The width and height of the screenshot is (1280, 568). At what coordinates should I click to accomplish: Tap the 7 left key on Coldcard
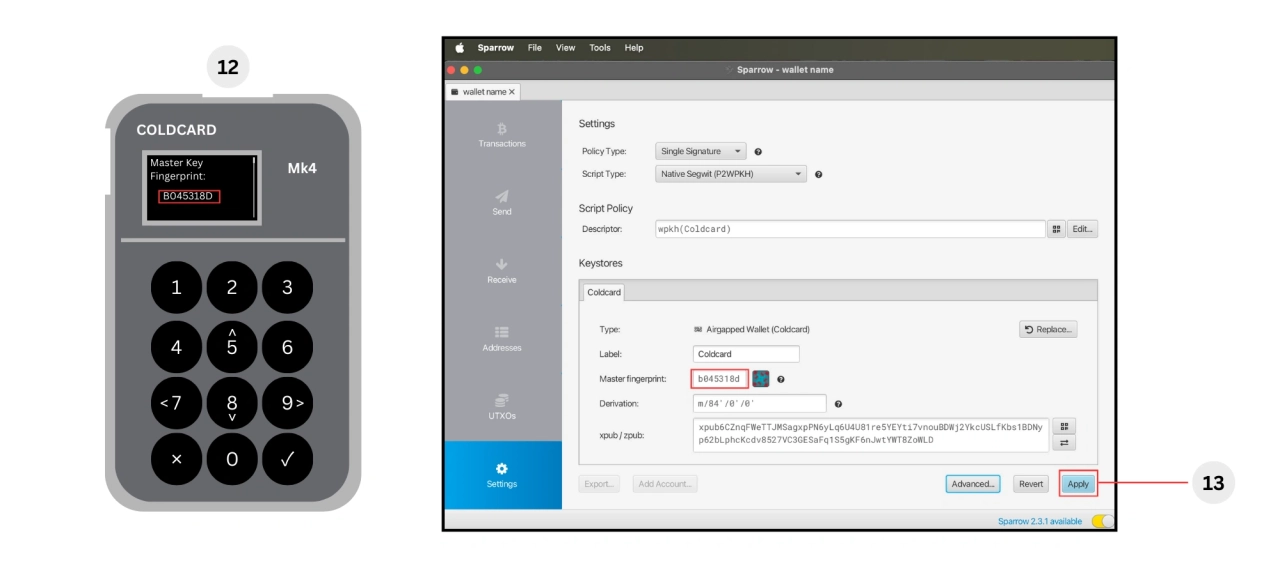coord(176,403)
